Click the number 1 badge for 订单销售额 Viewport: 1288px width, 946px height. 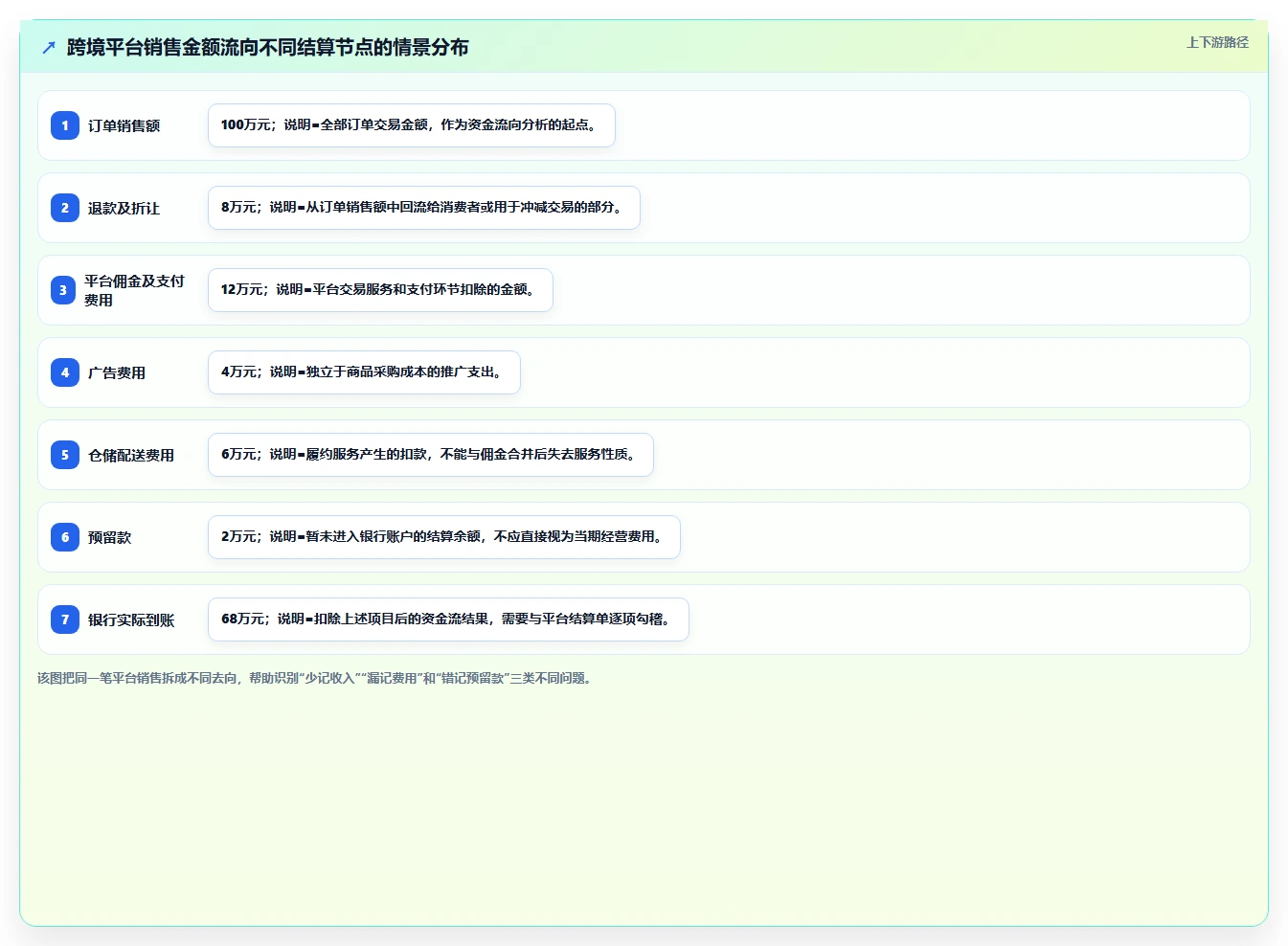[x=64, y=125]
